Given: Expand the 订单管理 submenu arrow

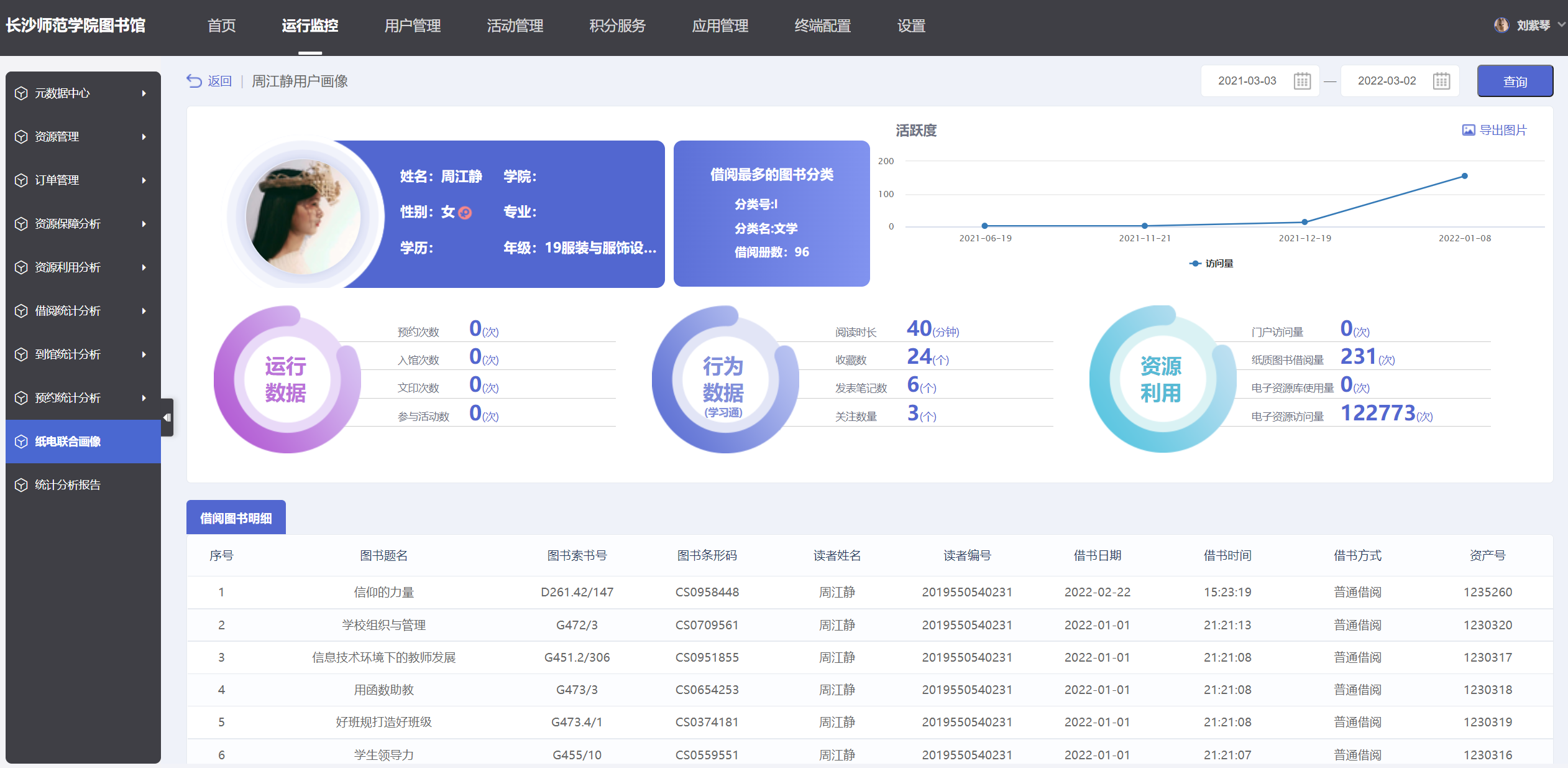Looking at the screenshot, I should 144,180.
